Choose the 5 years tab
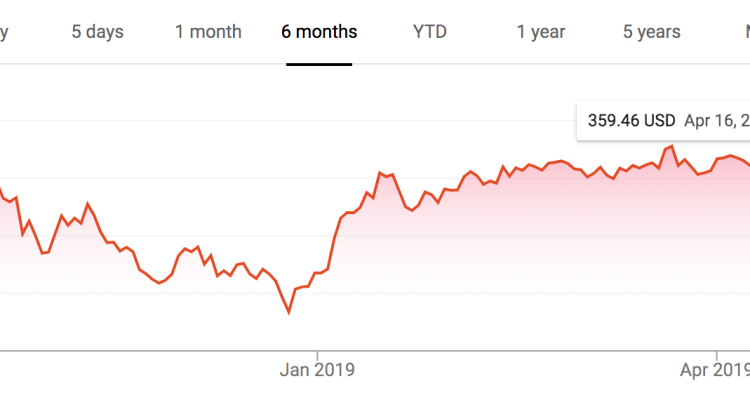This screenshot has height=400, width=750. pos(651,32)
